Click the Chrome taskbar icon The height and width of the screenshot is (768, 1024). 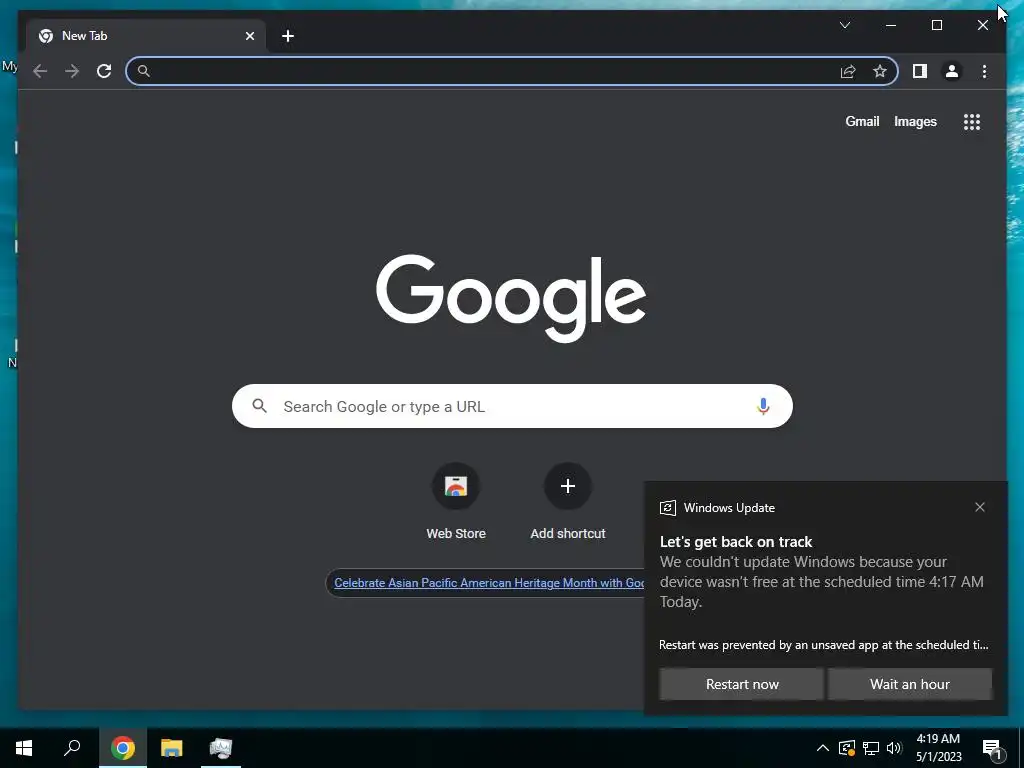[123, 748]
